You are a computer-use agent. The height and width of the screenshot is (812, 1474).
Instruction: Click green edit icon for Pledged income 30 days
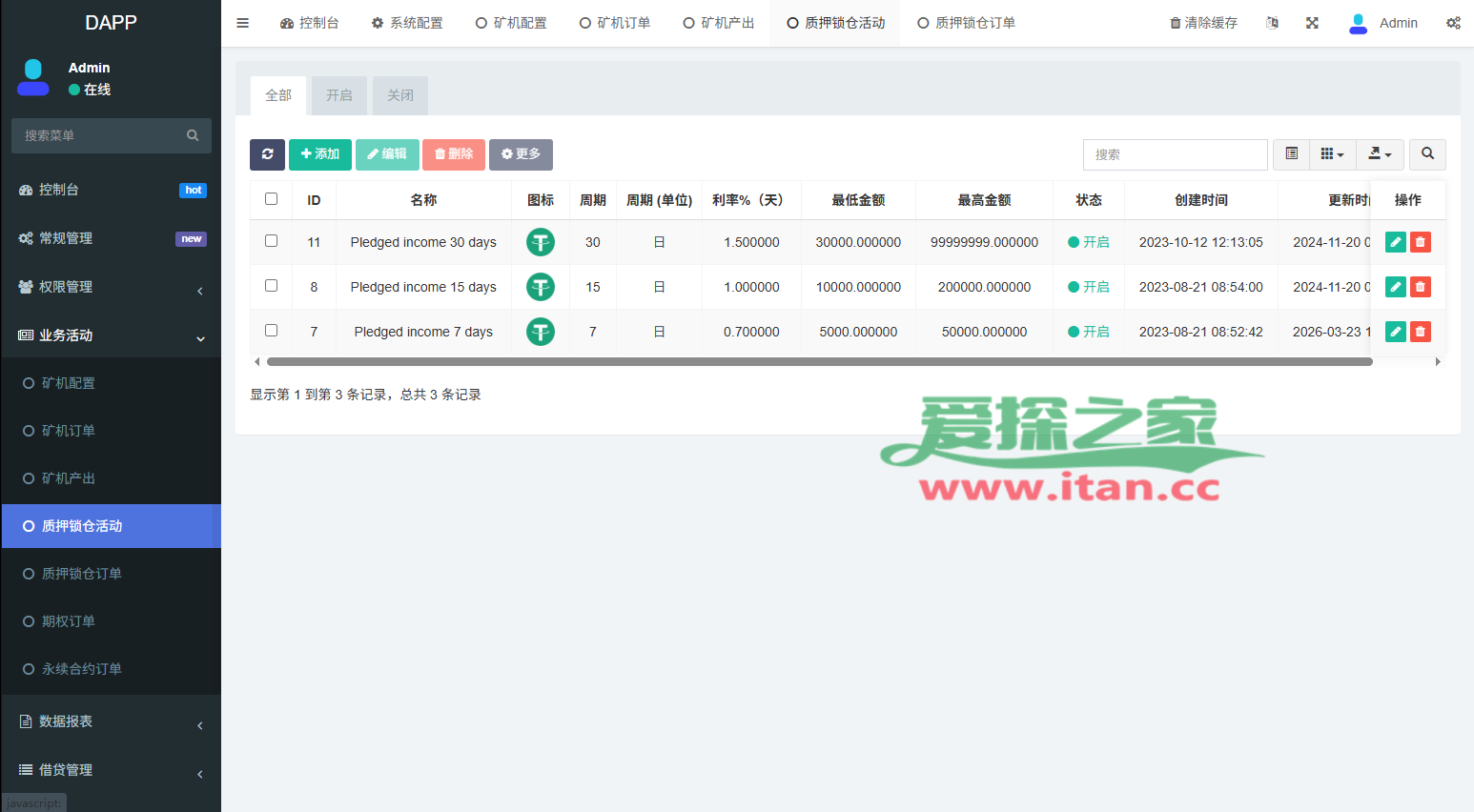click(x=1395, y=242)
